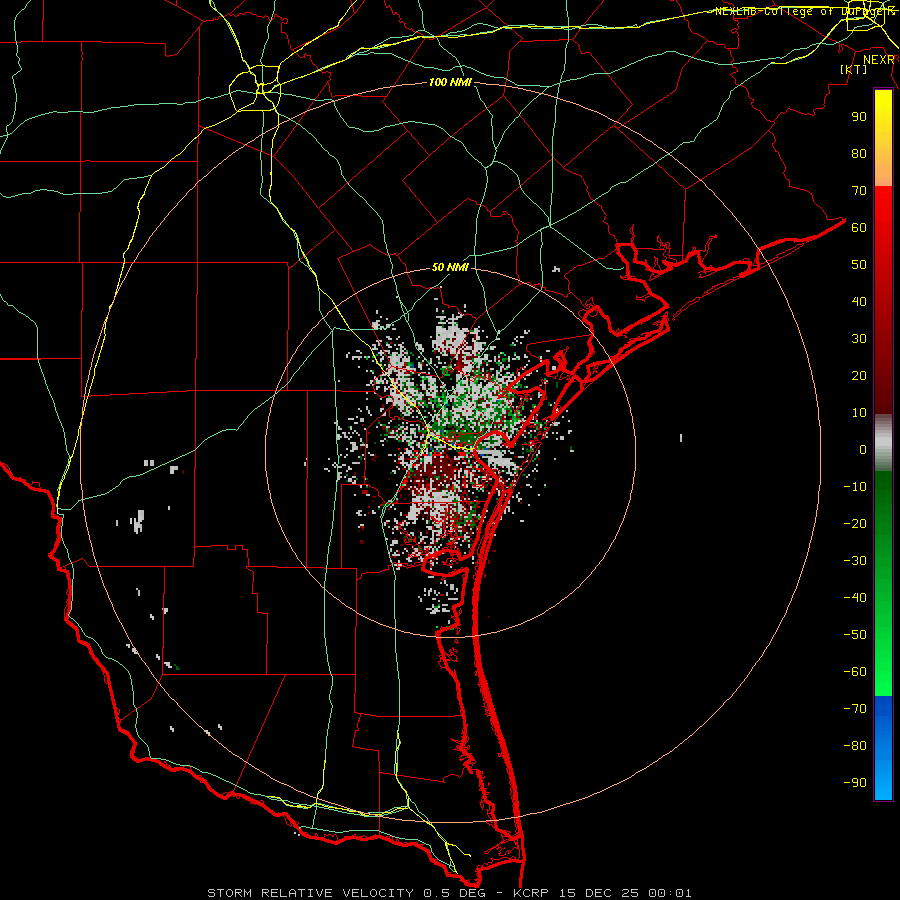Click the -30 value on the velocity scale
This screenshot has width=900, height=900.
pos(855,561)
